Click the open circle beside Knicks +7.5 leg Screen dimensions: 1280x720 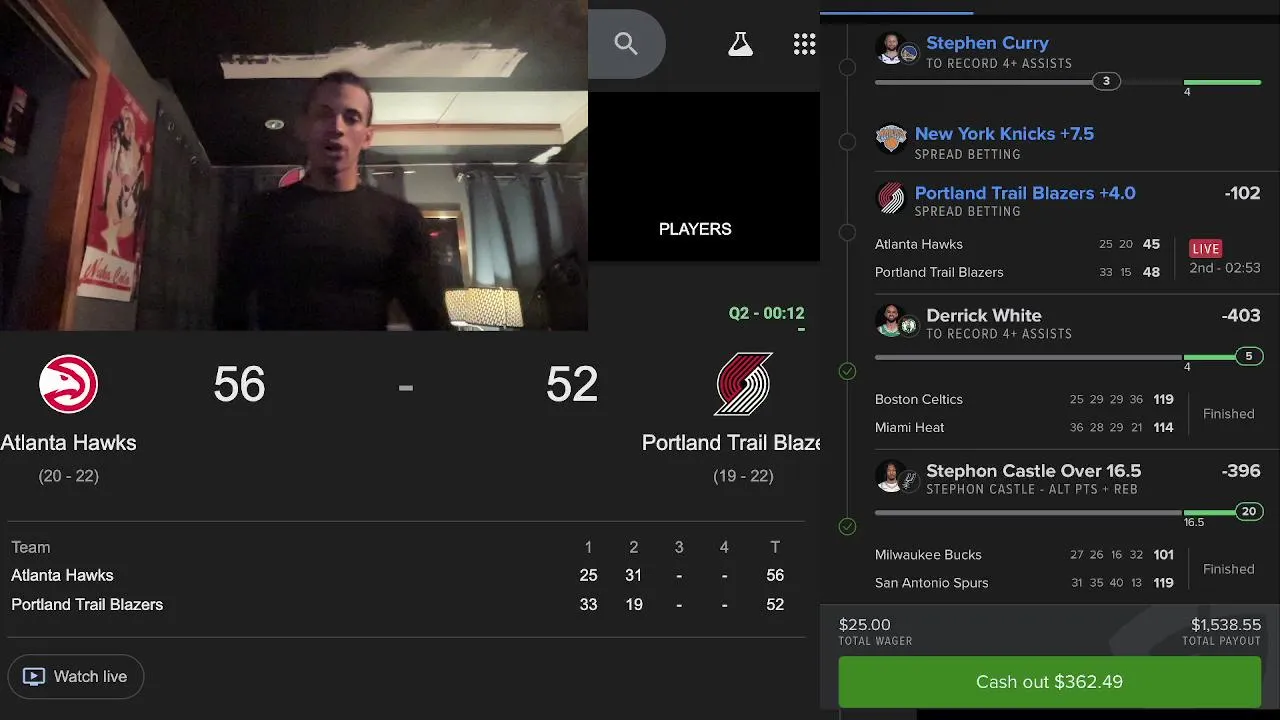tap(847, 142)
